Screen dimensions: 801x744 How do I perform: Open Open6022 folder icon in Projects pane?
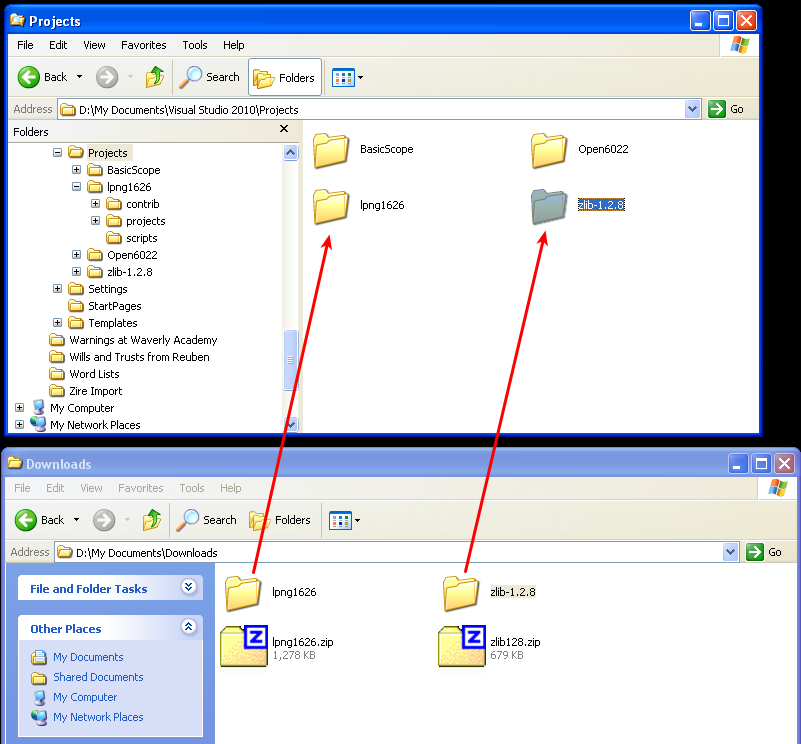[x=549, y=150]
